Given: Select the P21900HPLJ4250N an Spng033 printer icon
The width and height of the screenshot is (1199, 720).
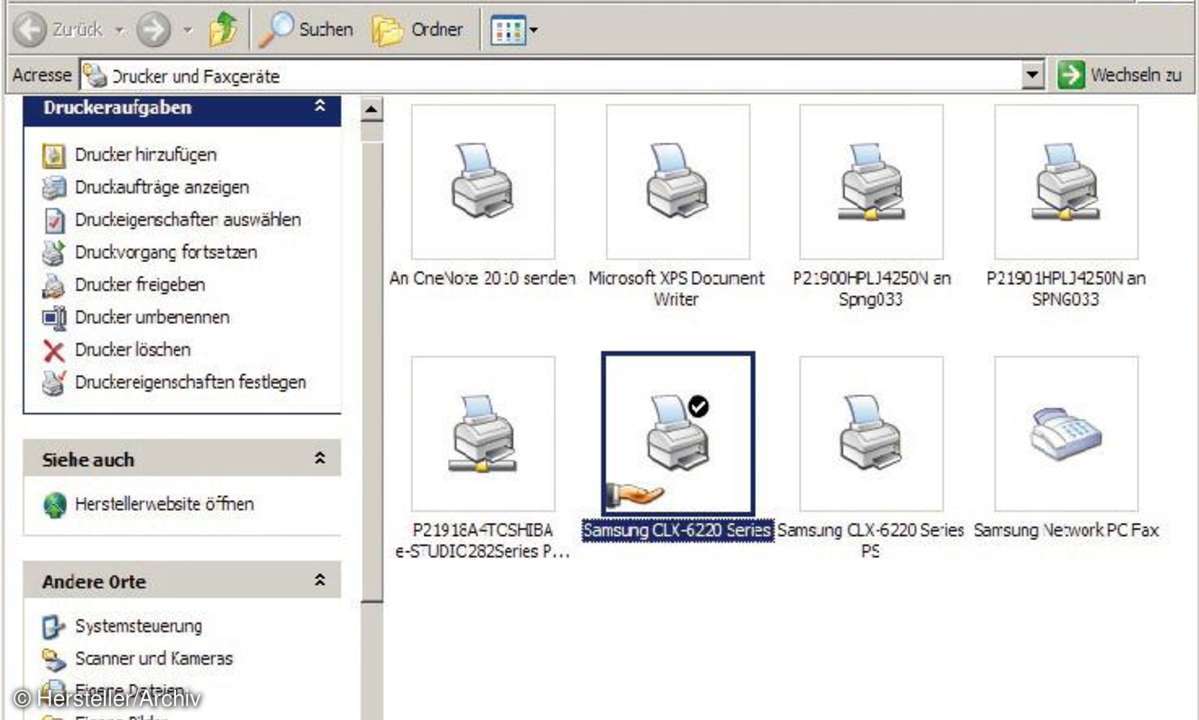Looking at the screenshot, I should click(x=871, y=182).
